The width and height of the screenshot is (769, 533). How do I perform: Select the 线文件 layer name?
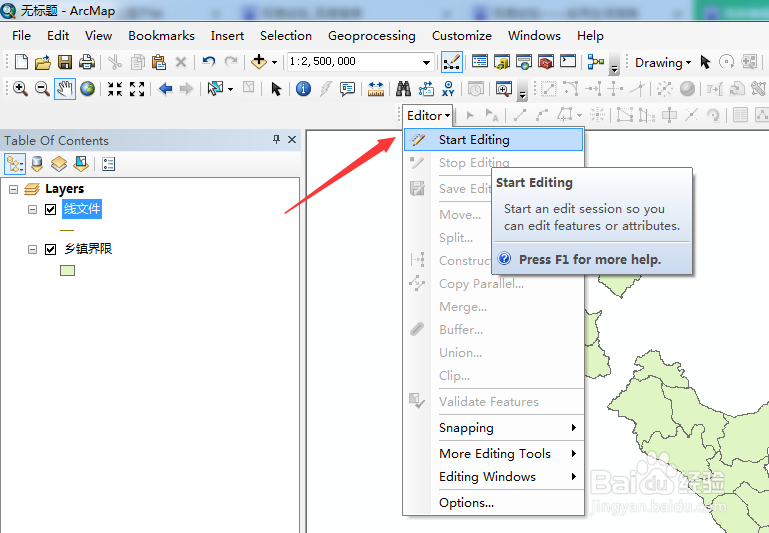(x=82, y=209)
